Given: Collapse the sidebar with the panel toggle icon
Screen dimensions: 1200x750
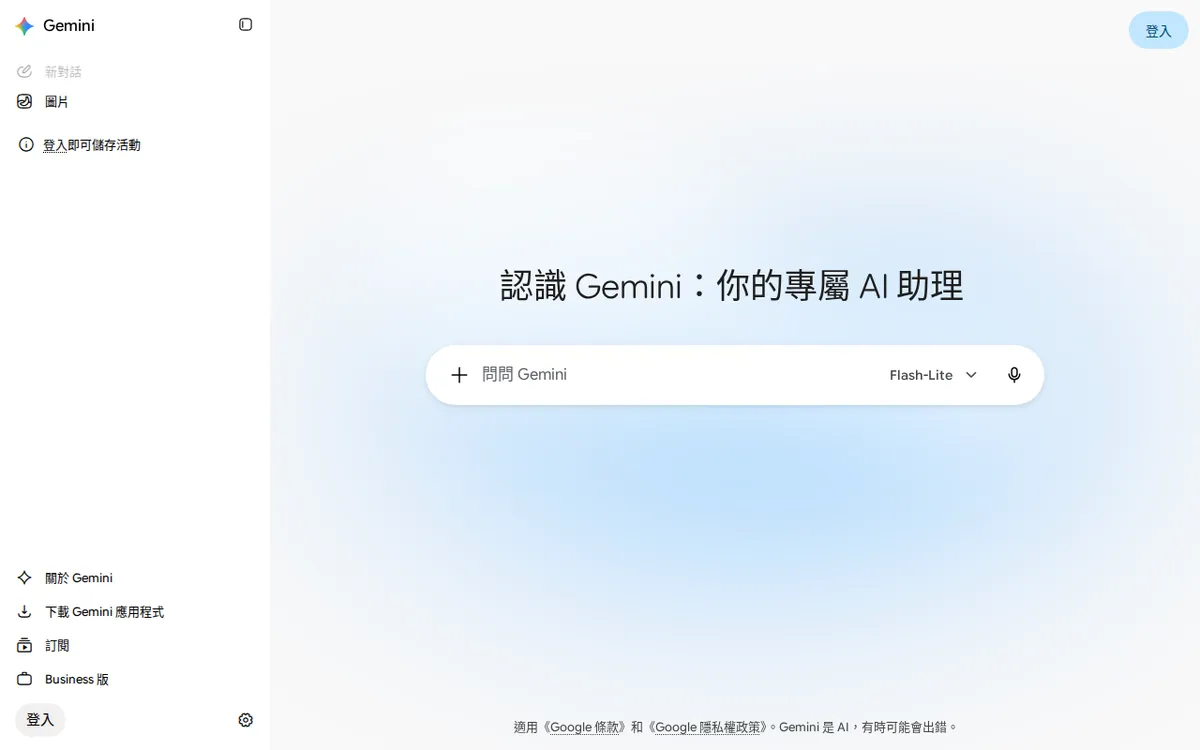Looking at the screenshot, I should (x=246, y=25).
